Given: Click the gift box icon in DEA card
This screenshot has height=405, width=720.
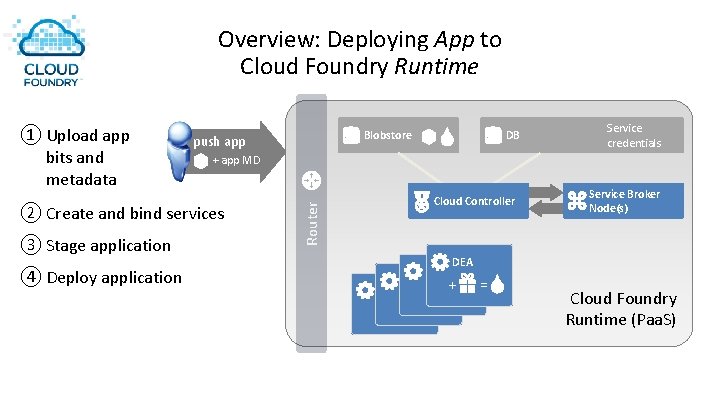Looking at the screenshot, I should coord(467,283).
